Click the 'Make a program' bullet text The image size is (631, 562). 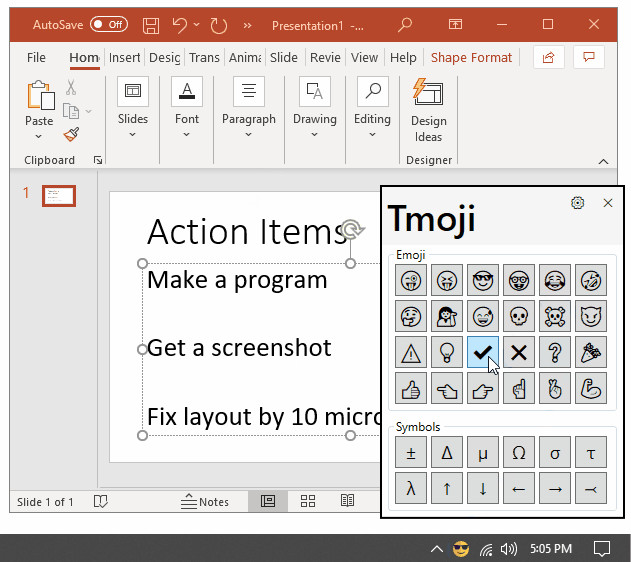coord(237,280)
